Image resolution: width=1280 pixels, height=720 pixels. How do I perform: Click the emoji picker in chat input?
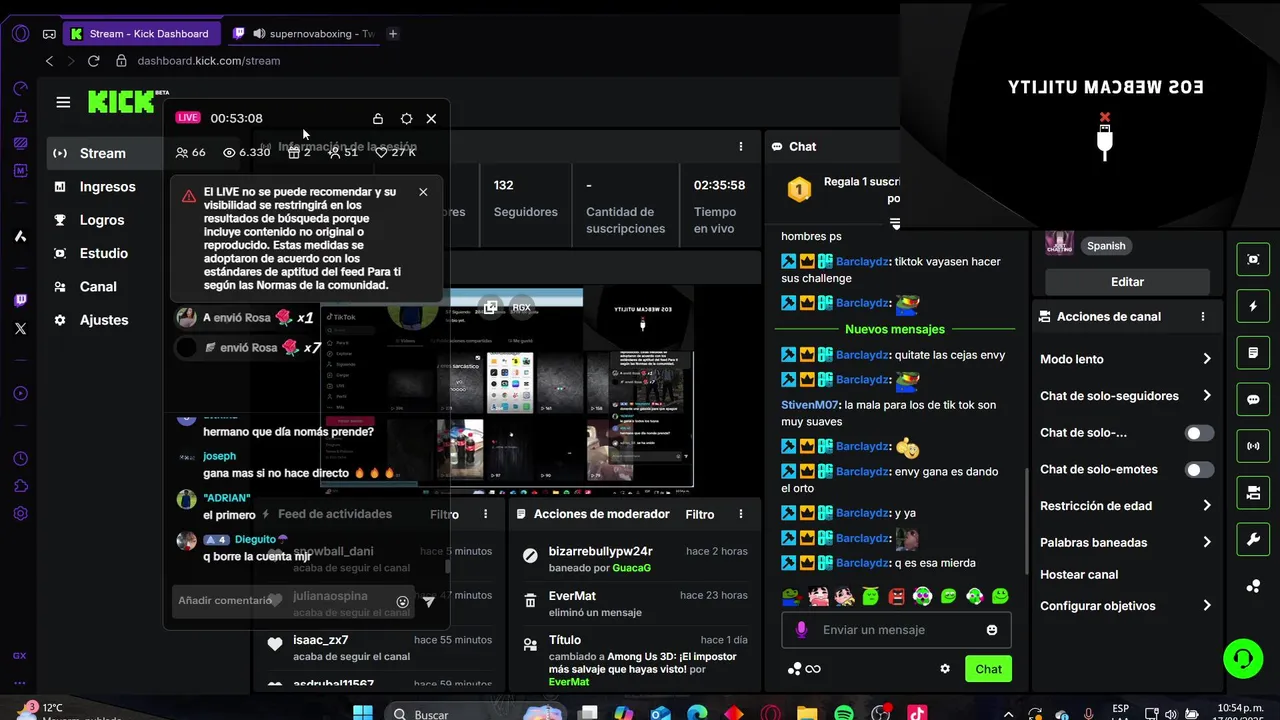[992, 630]
